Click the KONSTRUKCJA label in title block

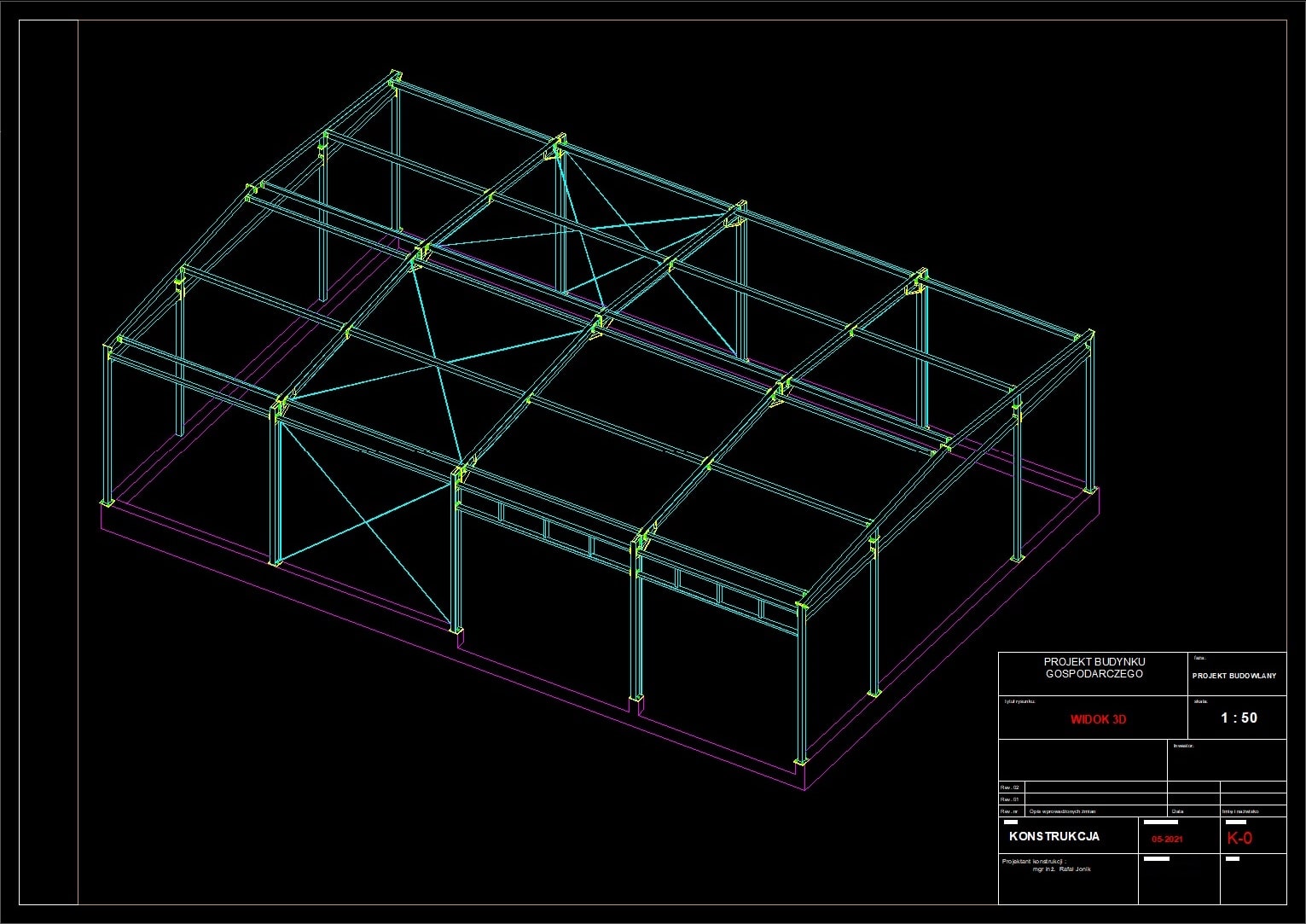tap(1054, 837)
